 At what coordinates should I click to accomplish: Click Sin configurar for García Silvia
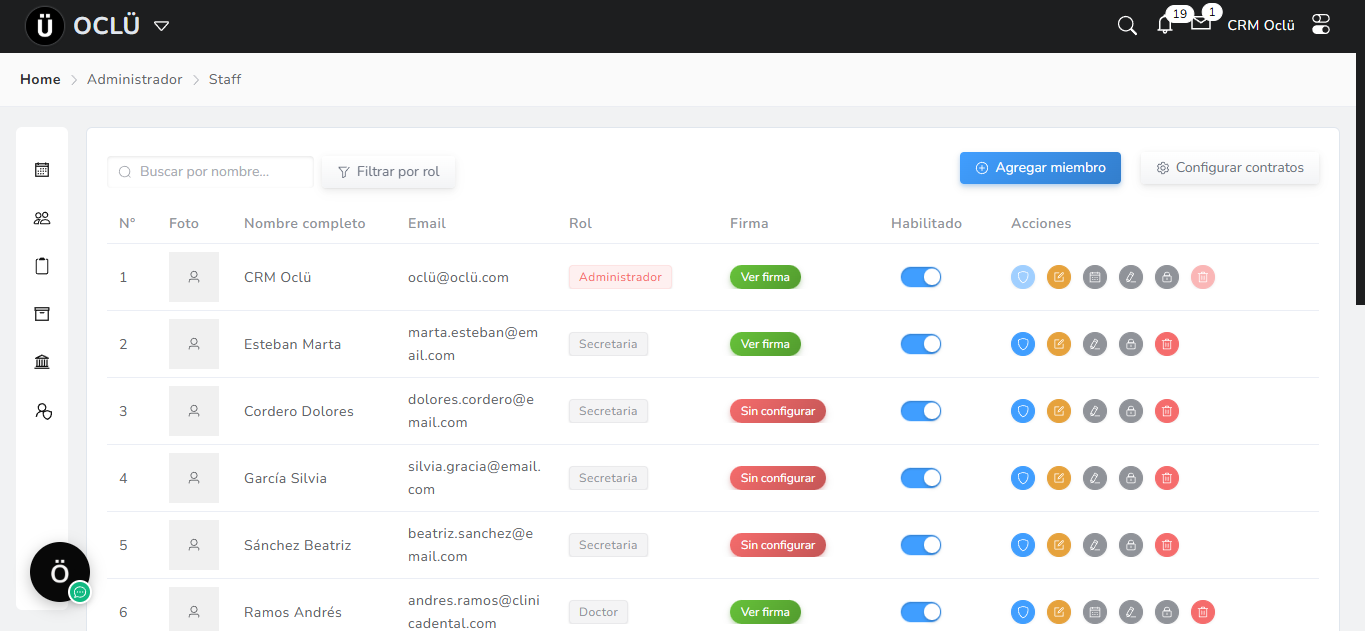(x=778, y=478)
